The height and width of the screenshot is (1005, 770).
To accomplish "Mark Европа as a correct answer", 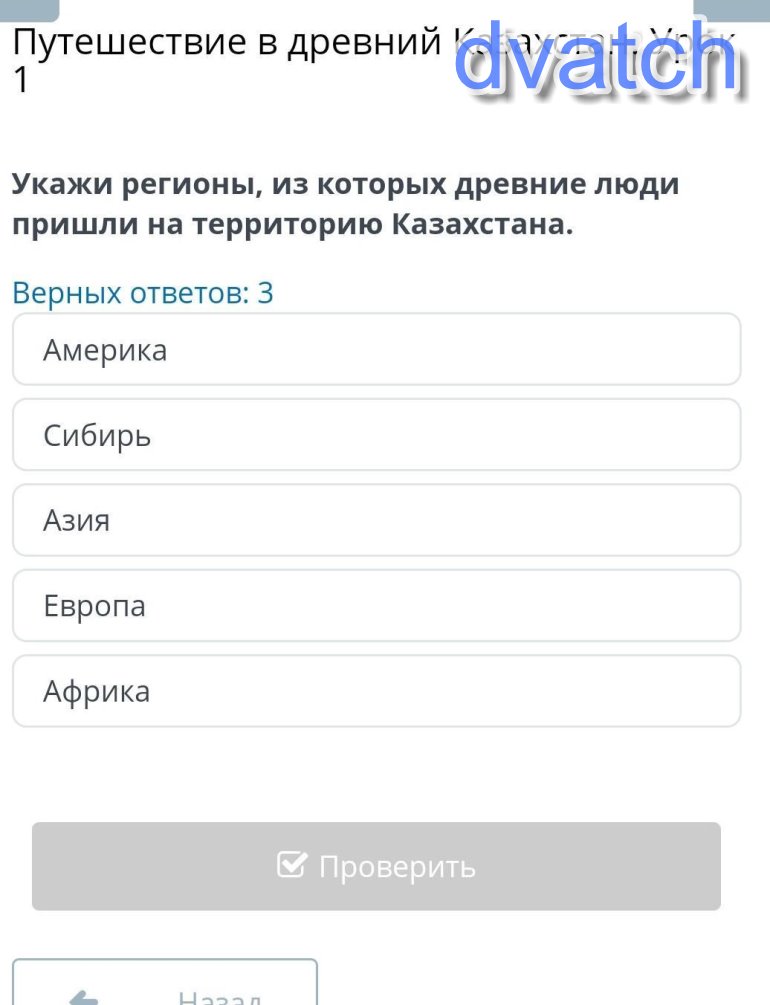I will pos(376,606).
